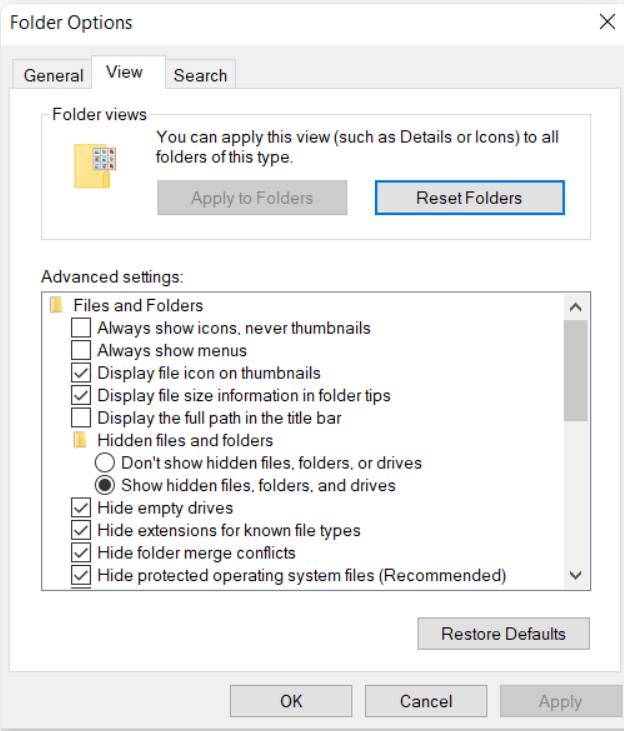Image resolution: width=624 pixels, height=731 pixels.
Task: Open the Search tab
Action: 201,75
